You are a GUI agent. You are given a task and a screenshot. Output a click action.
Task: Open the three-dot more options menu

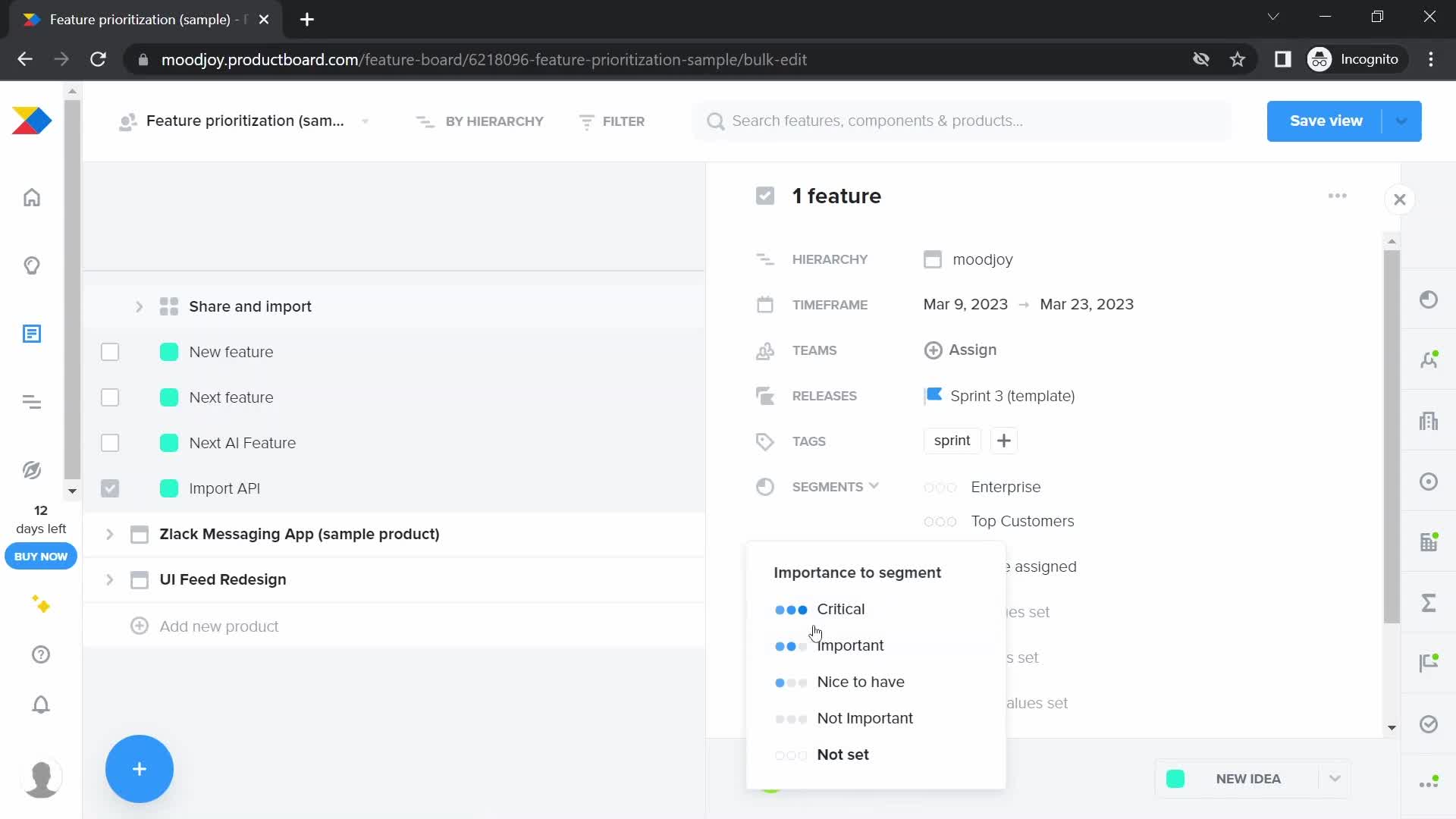1338,196
